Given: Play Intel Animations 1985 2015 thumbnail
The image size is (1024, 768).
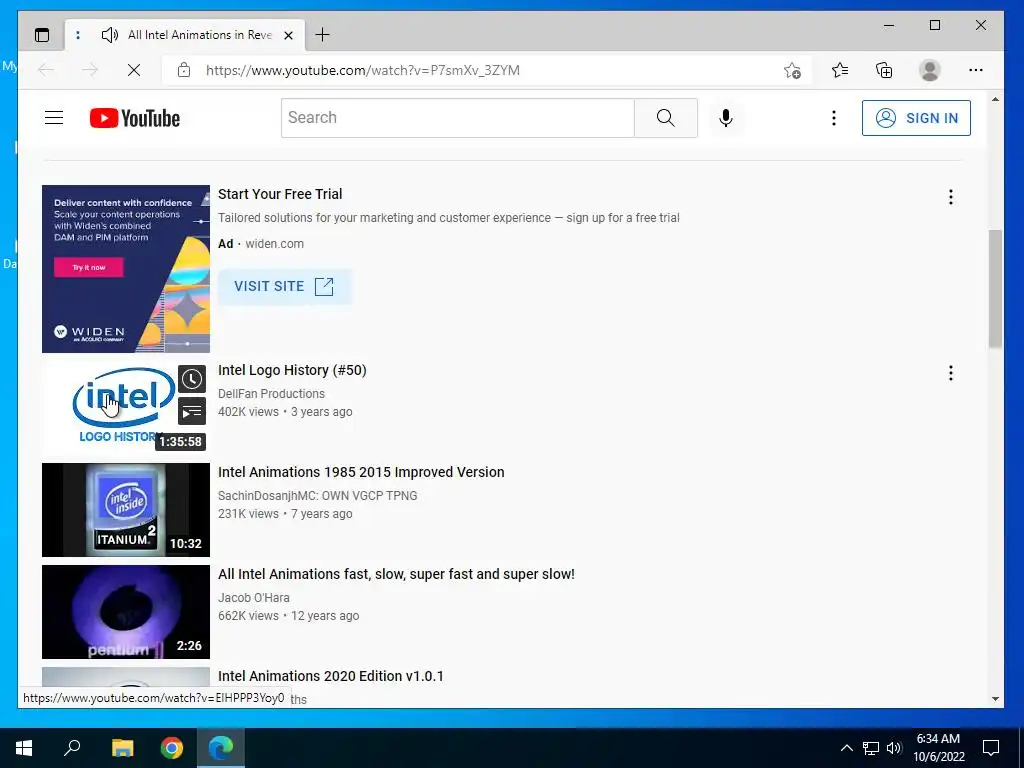Looking at the screenshot, I should coord(125,510).
